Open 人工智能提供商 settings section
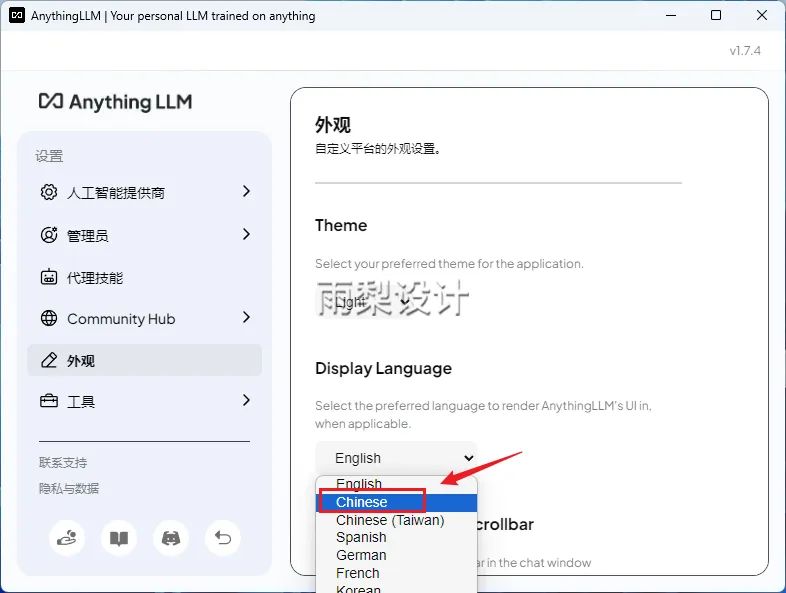Viewport: 786px width, 593px height. point(144,192)
